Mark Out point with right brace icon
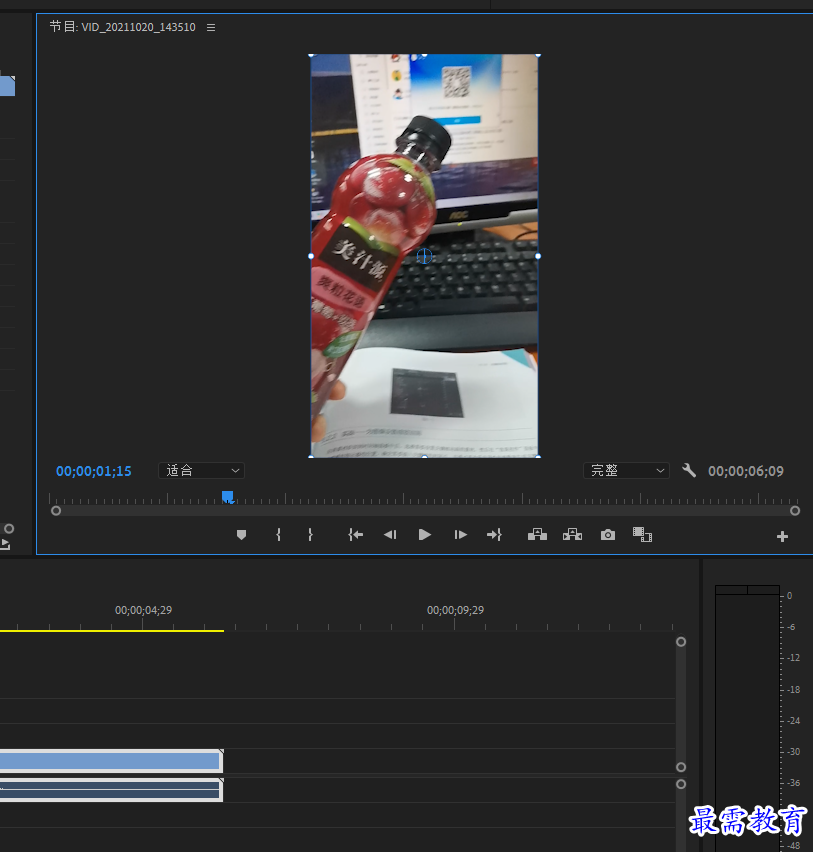The image size is (813, 852). [310, 535]
